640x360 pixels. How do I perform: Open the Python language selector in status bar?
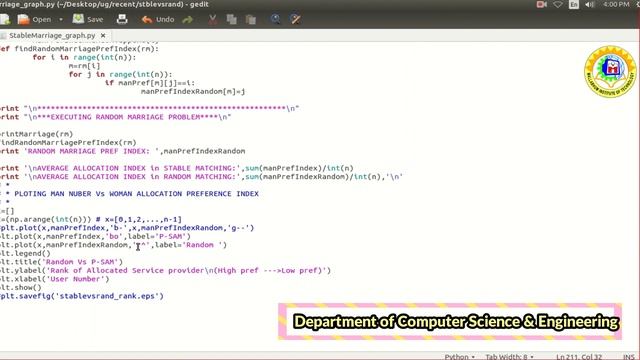pyautogui.click(x=459, y=357)
